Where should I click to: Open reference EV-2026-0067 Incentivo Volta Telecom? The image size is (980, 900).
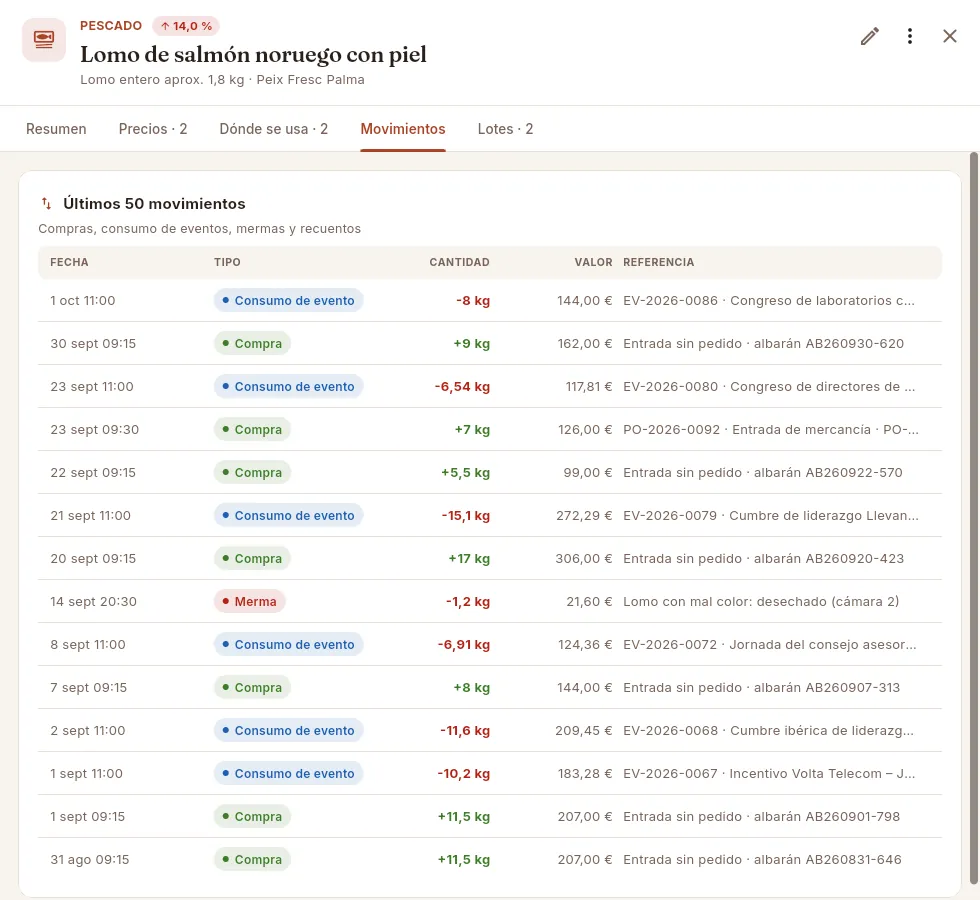pos(769,774)
